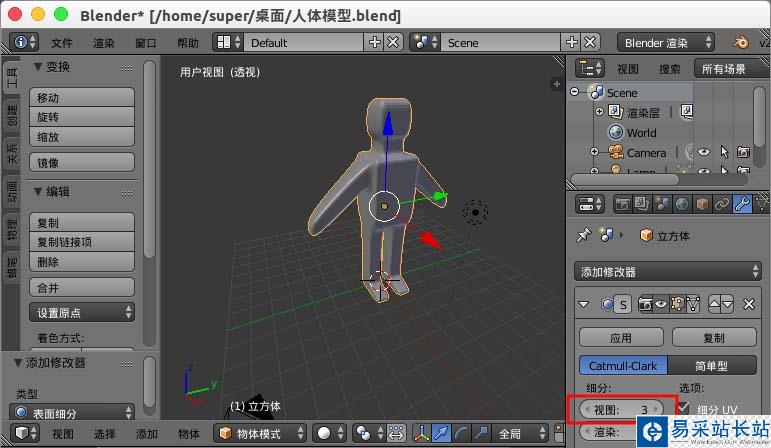The height and width of the screenshot is (448, 771).
Task: Click the 复制 modifier button
Action: (x=714, y=338)
